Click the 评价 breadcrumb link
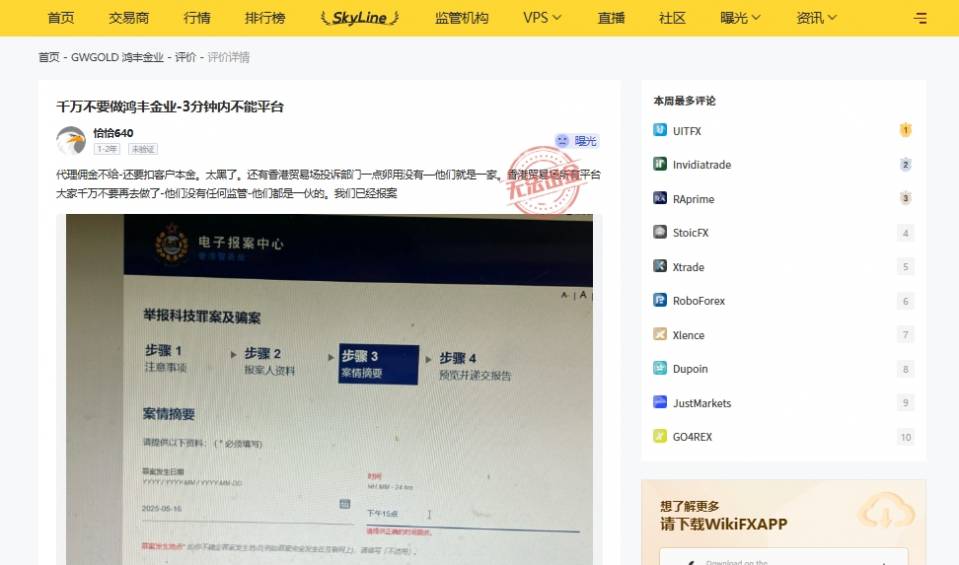 coord(185,57)
